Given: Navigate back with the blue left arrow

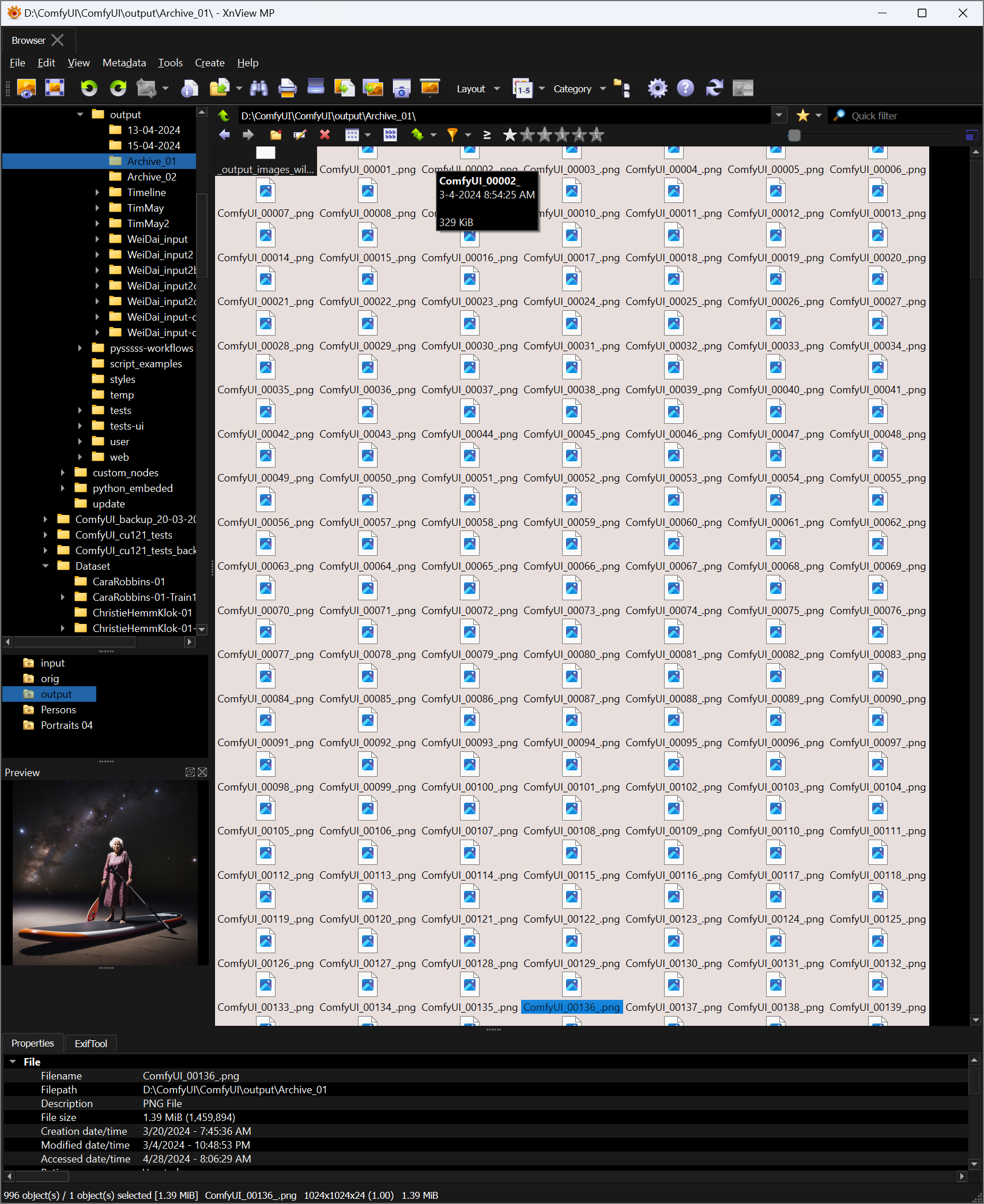Looking at the screenshot, I should [224, 135].
